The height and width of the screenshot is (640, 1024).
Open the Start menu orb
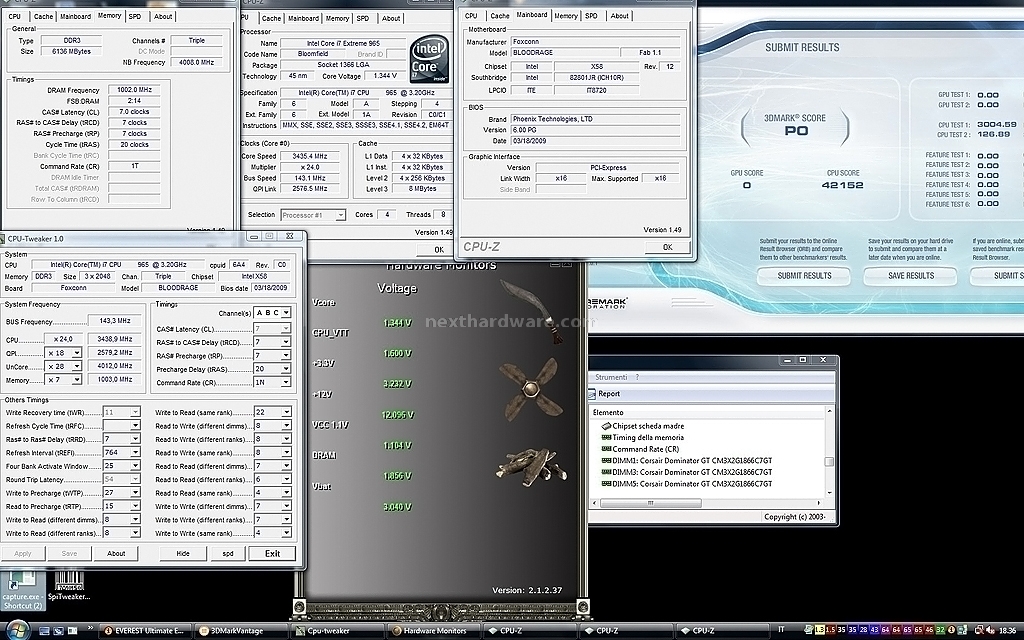(18, 629)
